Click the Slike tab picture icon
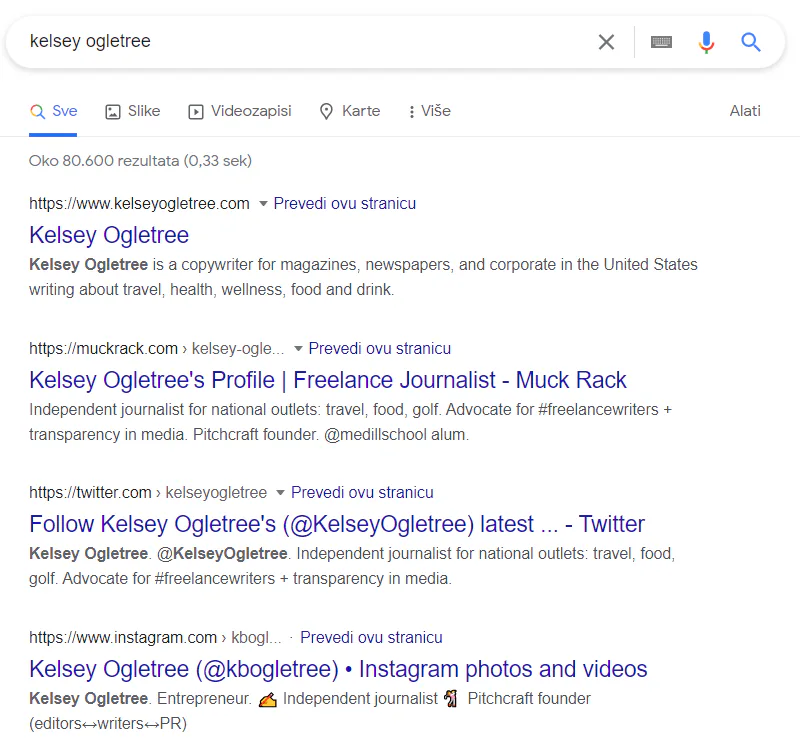800x755 pixels. (113, 112)
